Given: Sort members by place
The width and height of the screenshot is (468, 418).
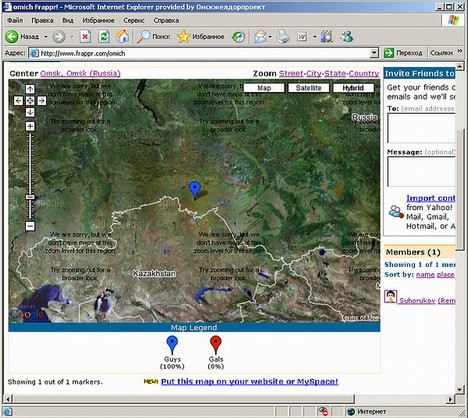Looking at the screenshot, I should coord(446,275).
